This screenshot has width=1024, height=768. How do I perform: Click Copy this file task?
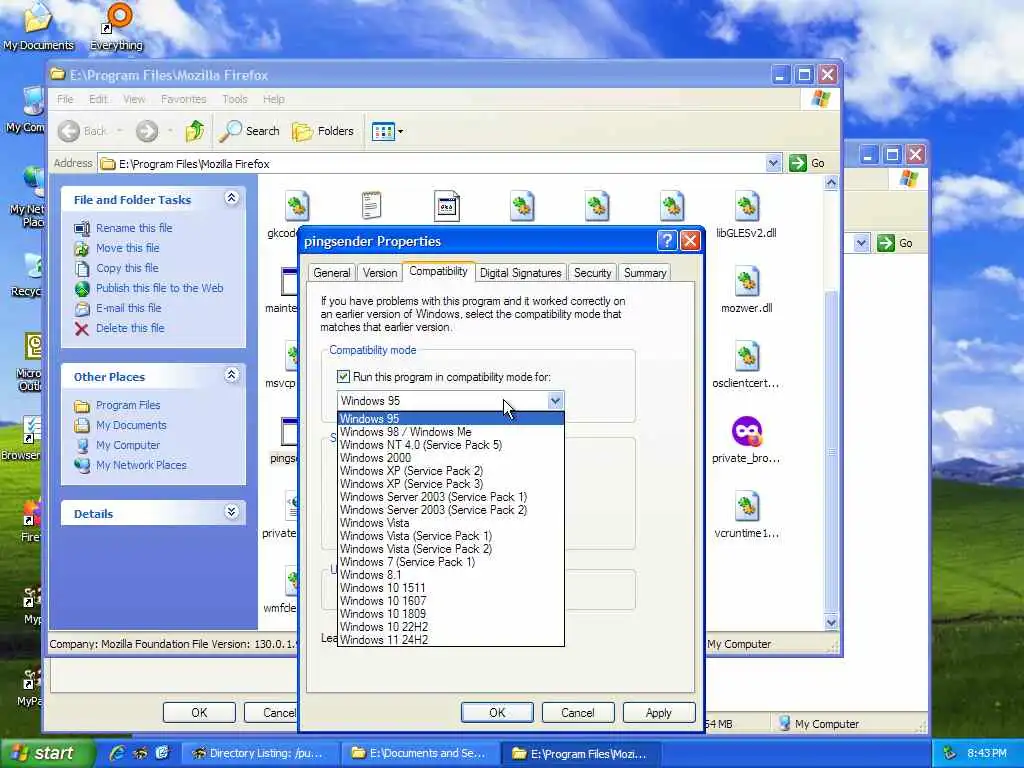(127, 268)
